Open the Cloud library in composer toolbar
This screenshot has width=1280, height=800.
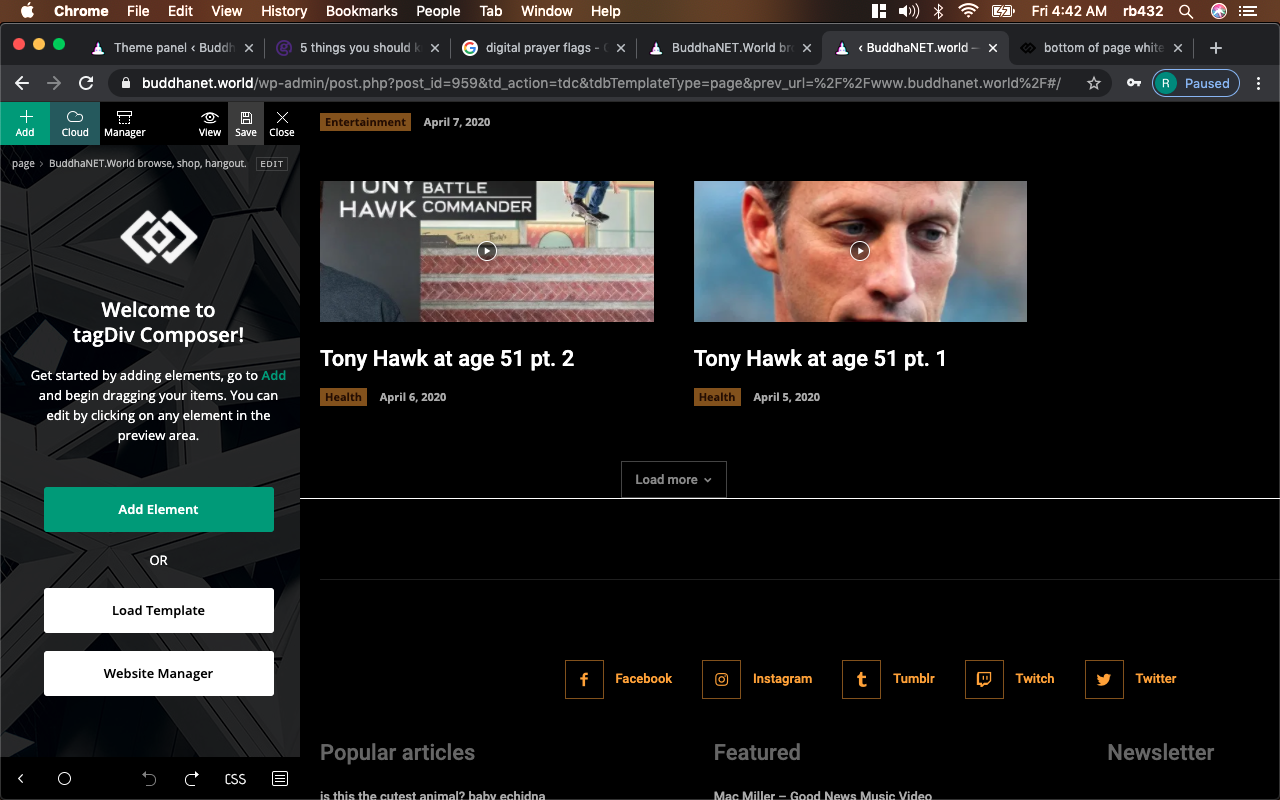tap(75, 123)
